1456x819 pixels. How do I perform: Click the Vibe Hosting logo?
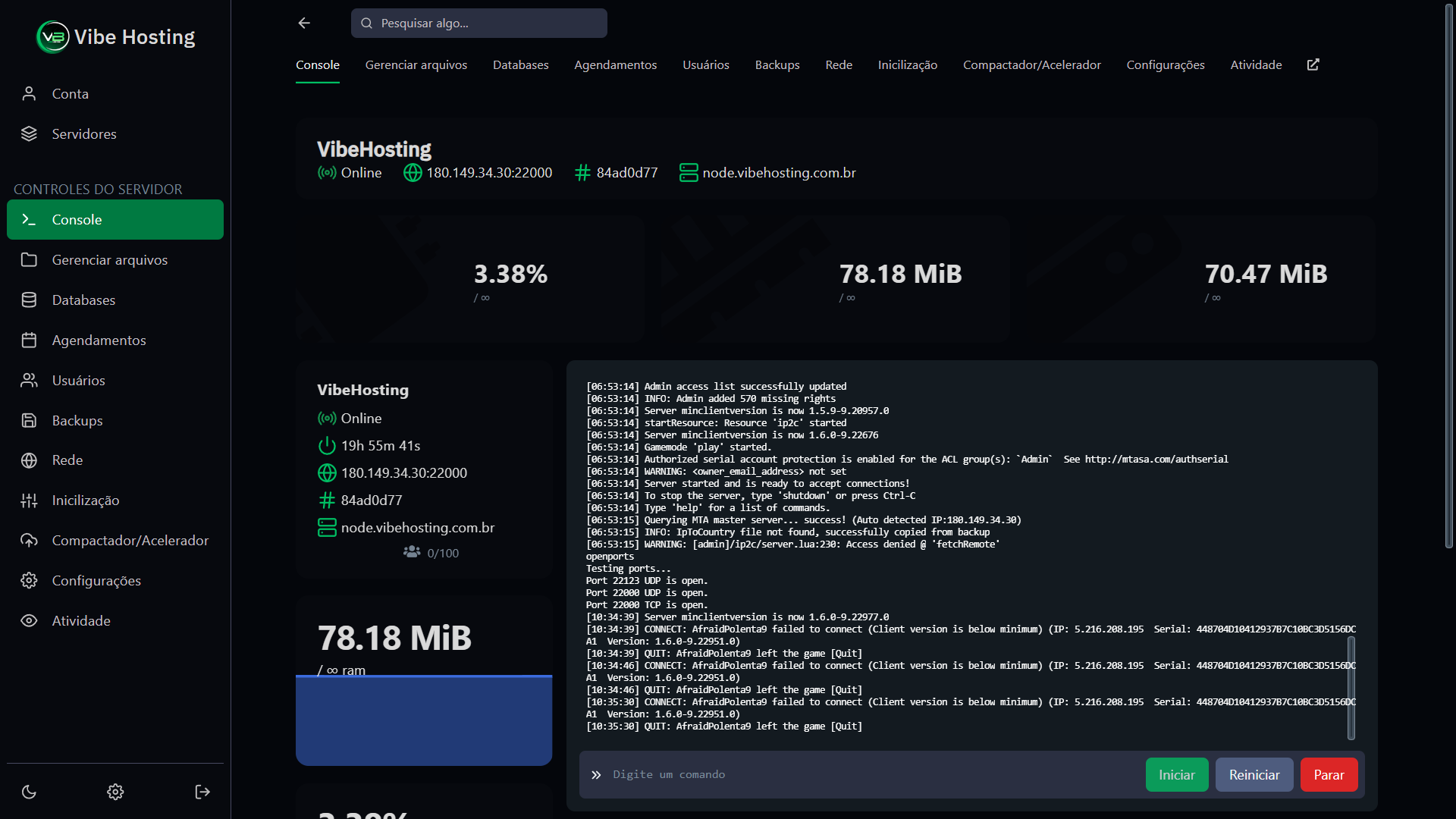click(x=115, y=37)
